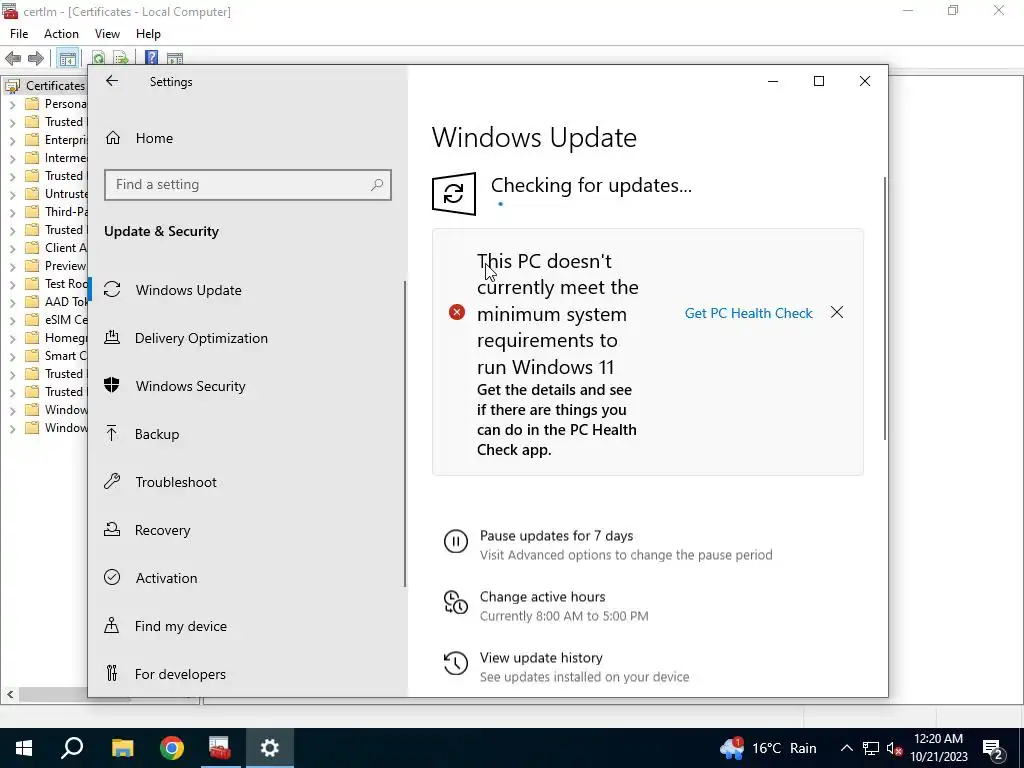Open network status tray icon
Image resolution: width=1024 pixels, height=768 pixels.
click(x=871, y=748)
